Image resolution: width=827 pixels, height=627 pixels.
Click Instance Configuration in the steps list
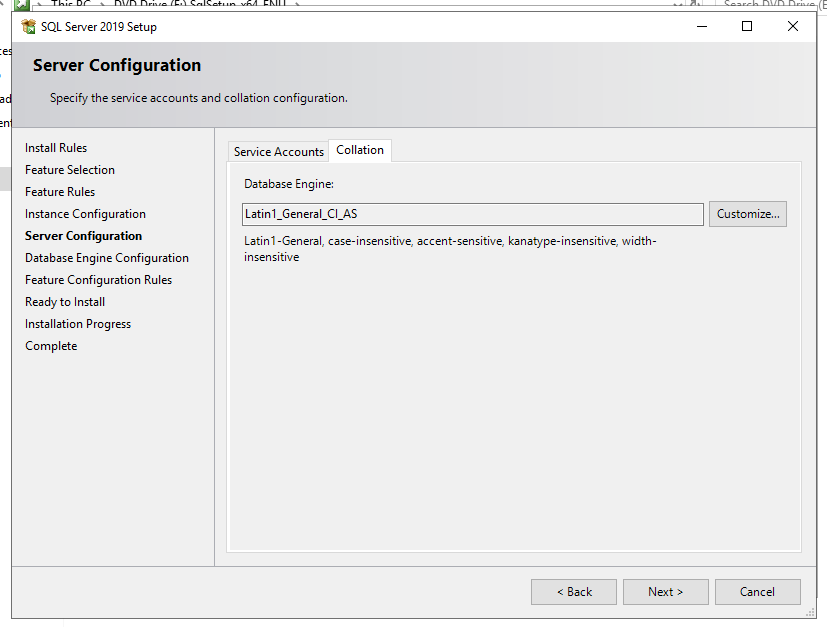click(85, 214)
